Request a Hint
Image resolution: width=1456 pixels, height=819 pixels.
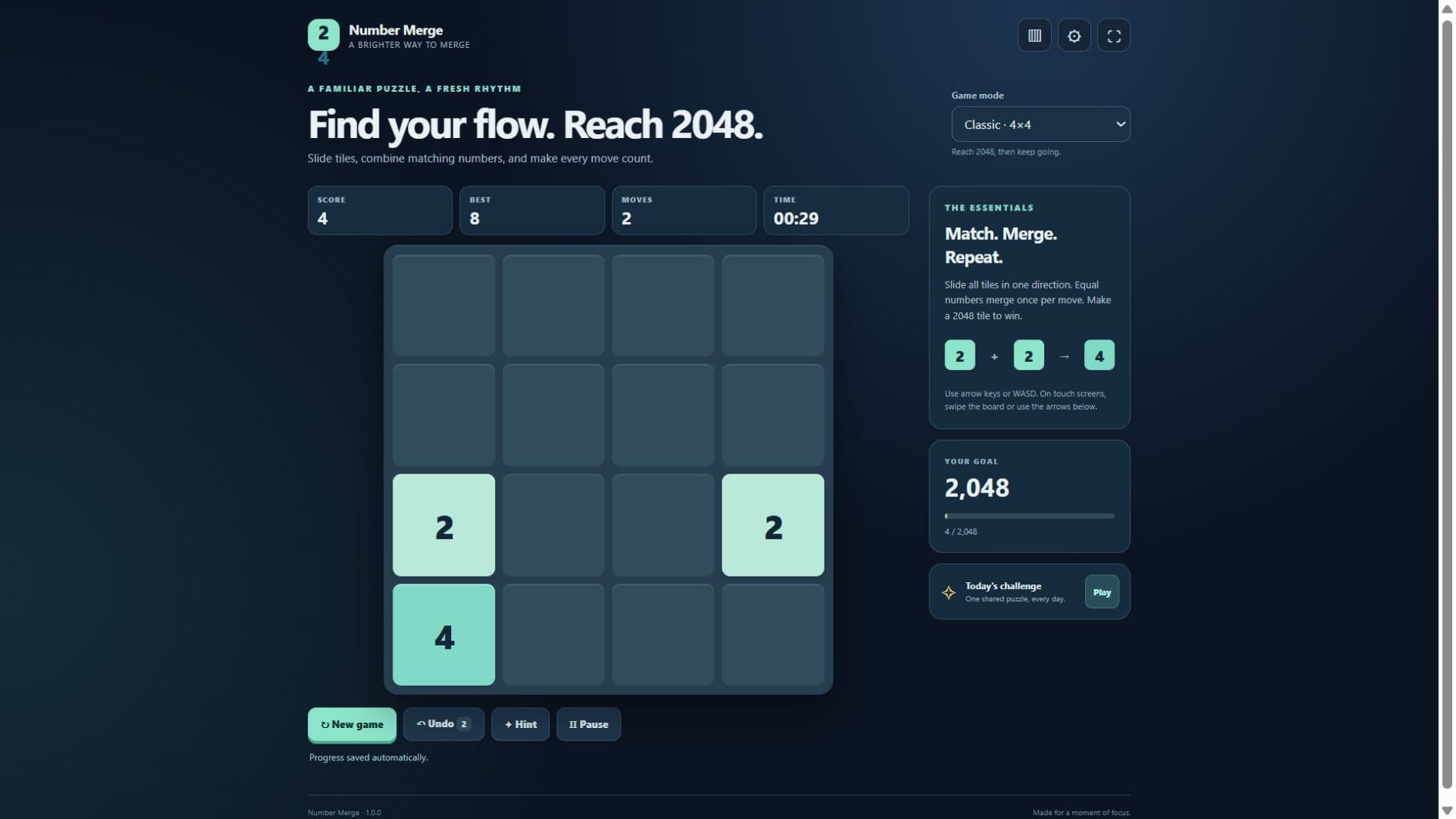[x=521, y=724]
